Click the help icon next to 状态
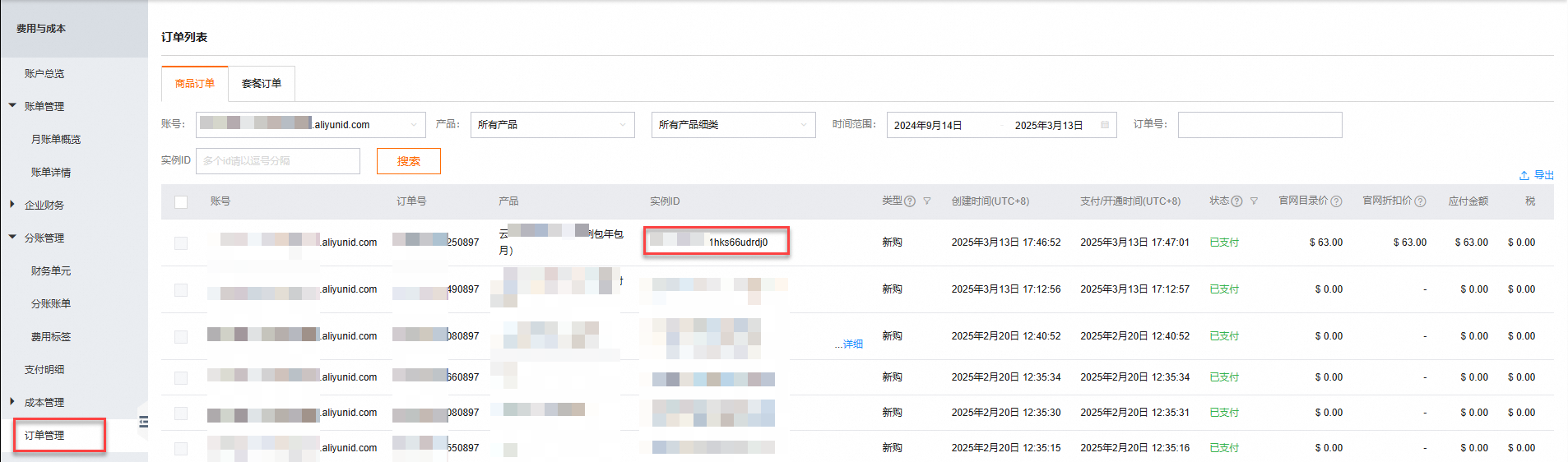The height and width of the screenshot is (462, 1568). tap(1236, 201)
